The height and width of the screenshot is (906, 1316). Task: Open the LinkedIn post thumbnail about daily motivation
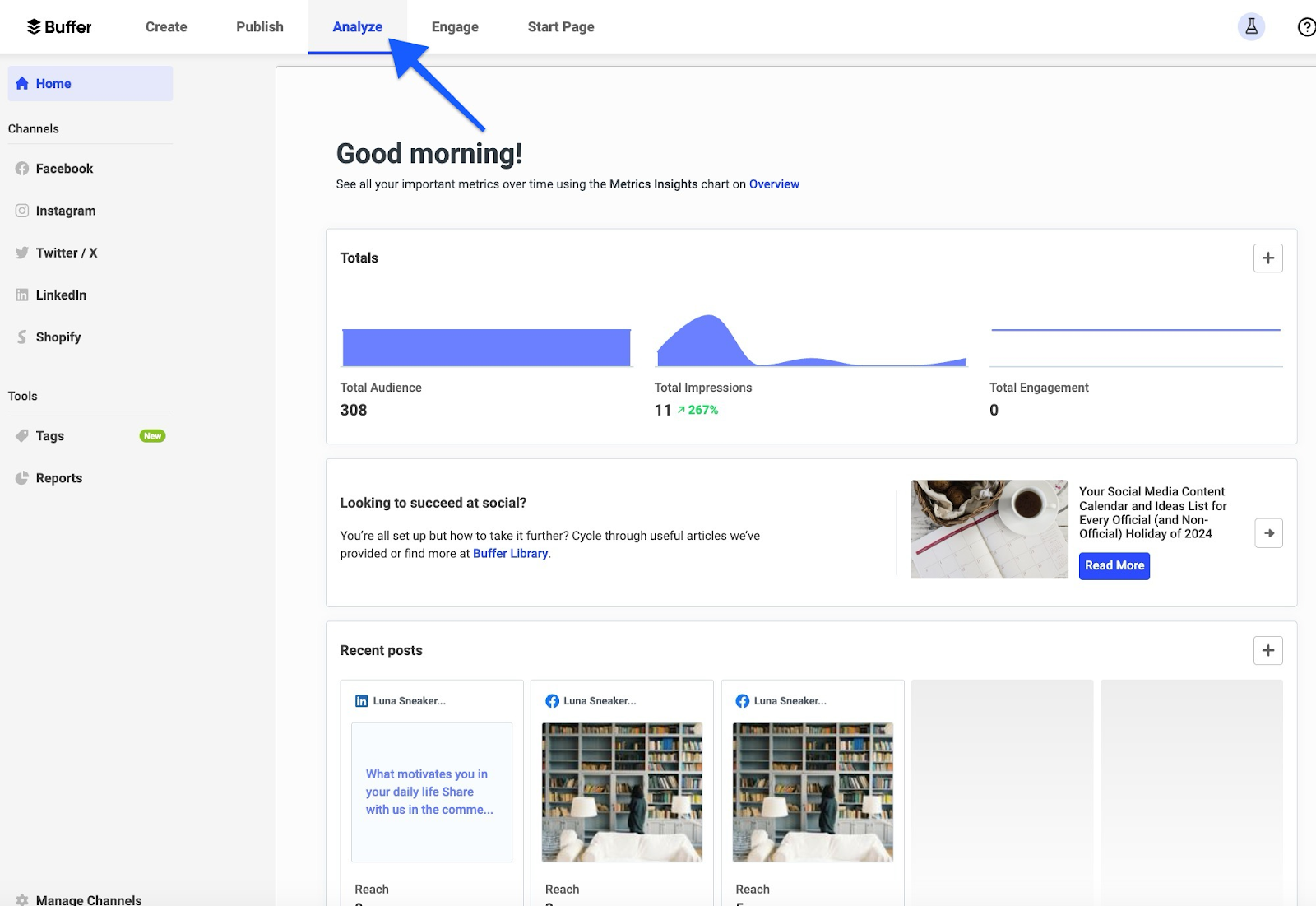tap(432, 792)
